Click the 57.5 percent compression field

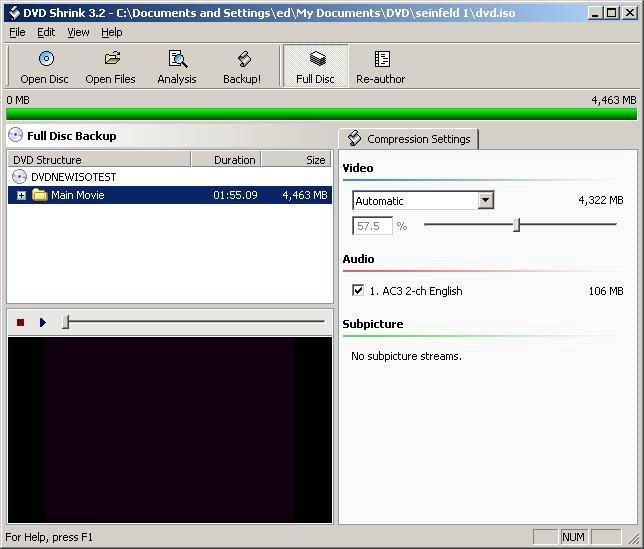373,226
